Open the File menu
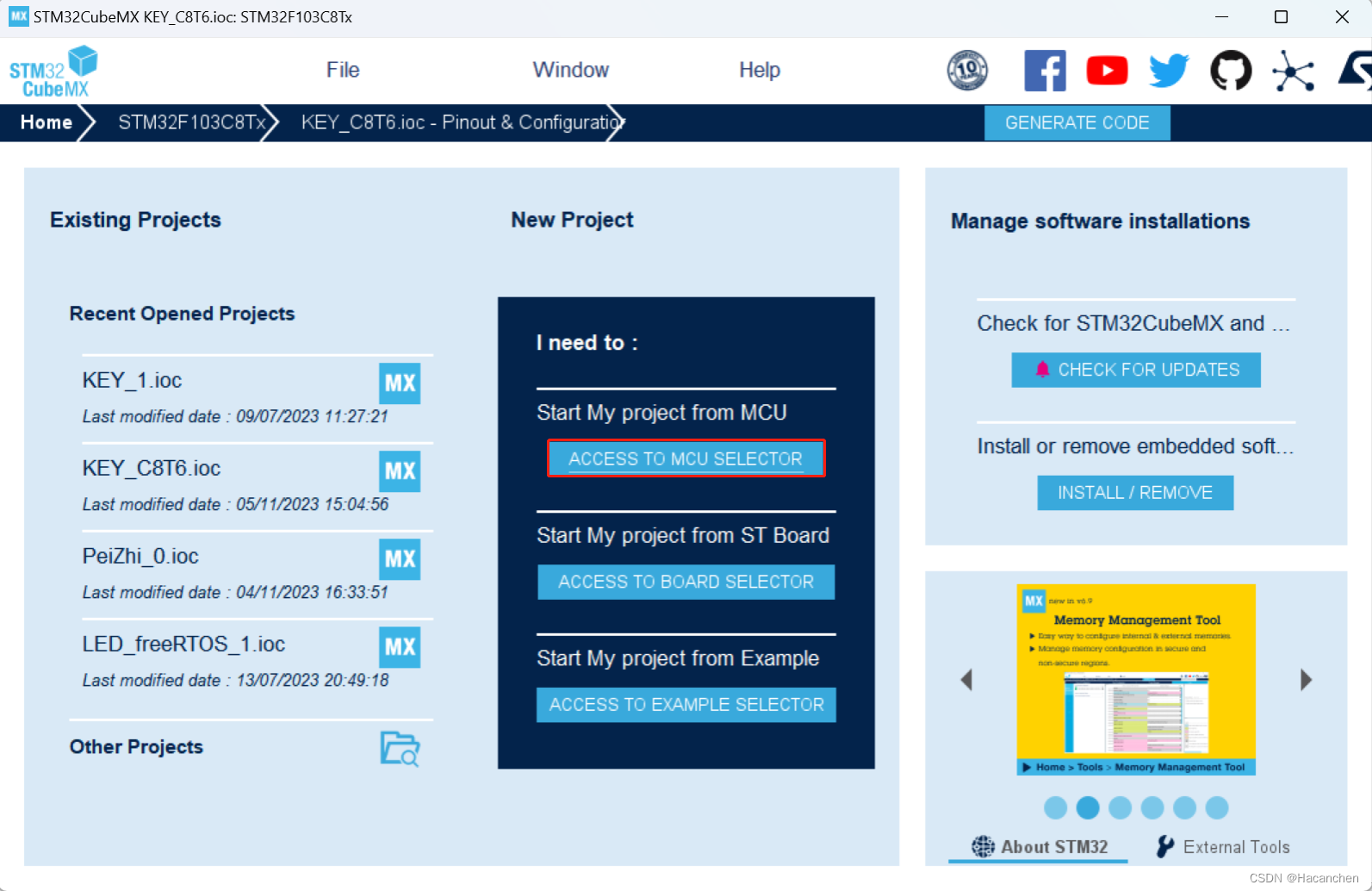1372x891 pixels. point(343,70)
